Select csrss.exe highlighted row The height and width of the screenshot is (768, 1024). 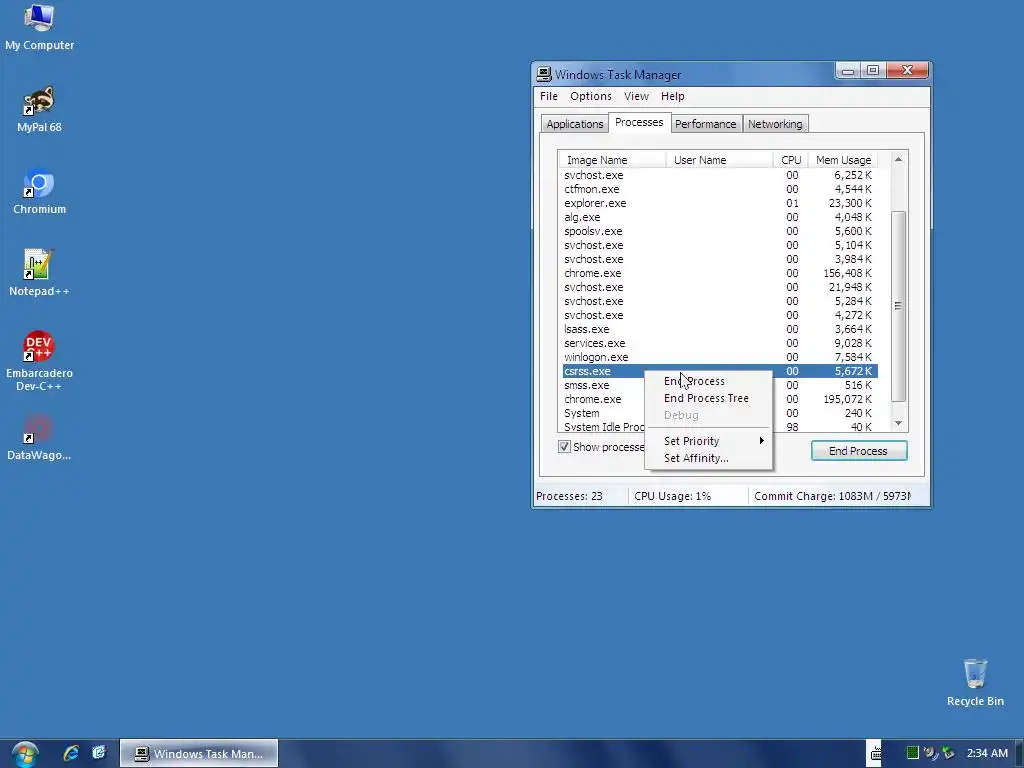point(720,371)
